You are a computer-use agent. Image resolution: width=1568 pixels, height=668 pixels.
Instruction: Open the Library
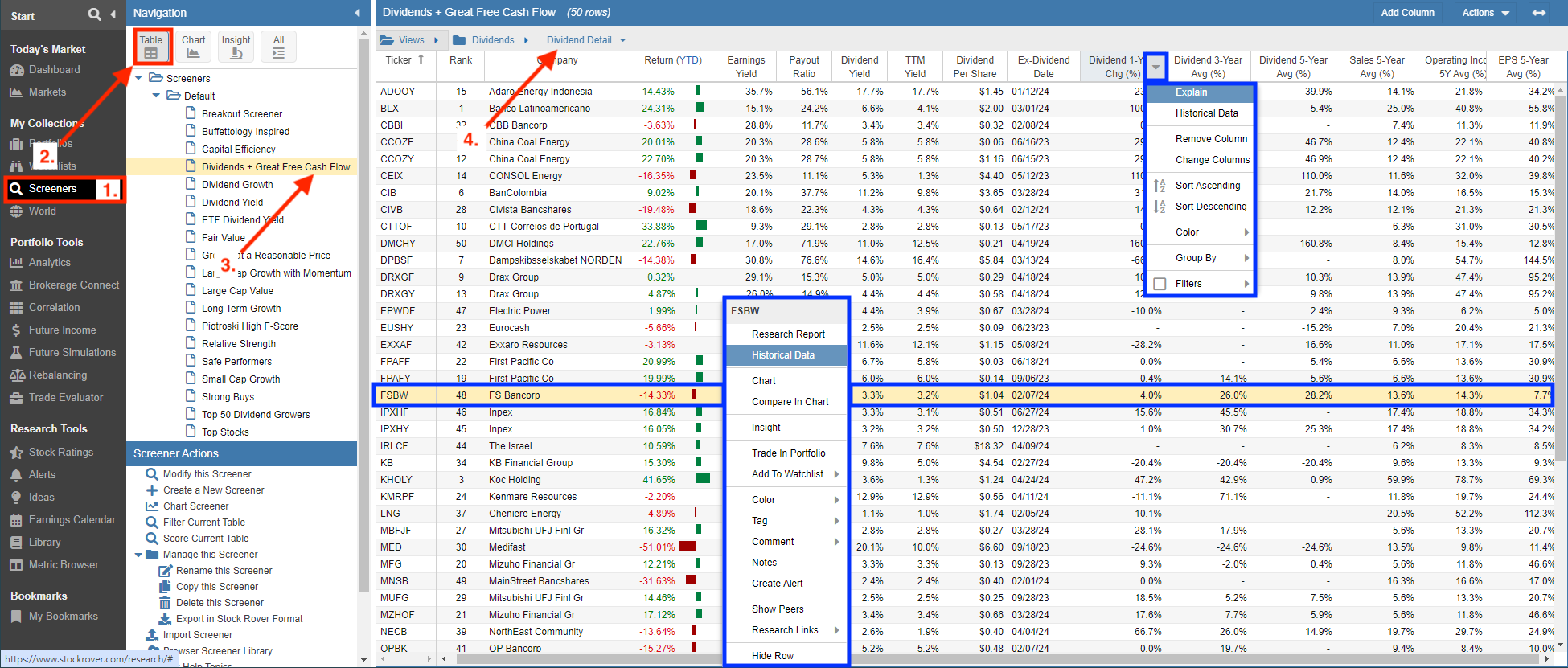(x=45, y=542)
